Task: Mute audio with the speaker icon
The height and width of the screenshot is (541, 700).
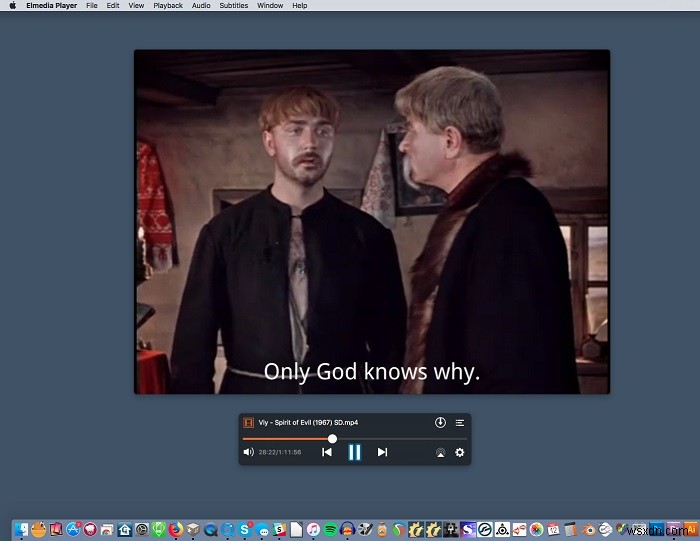Action: (x=248, y=452)
